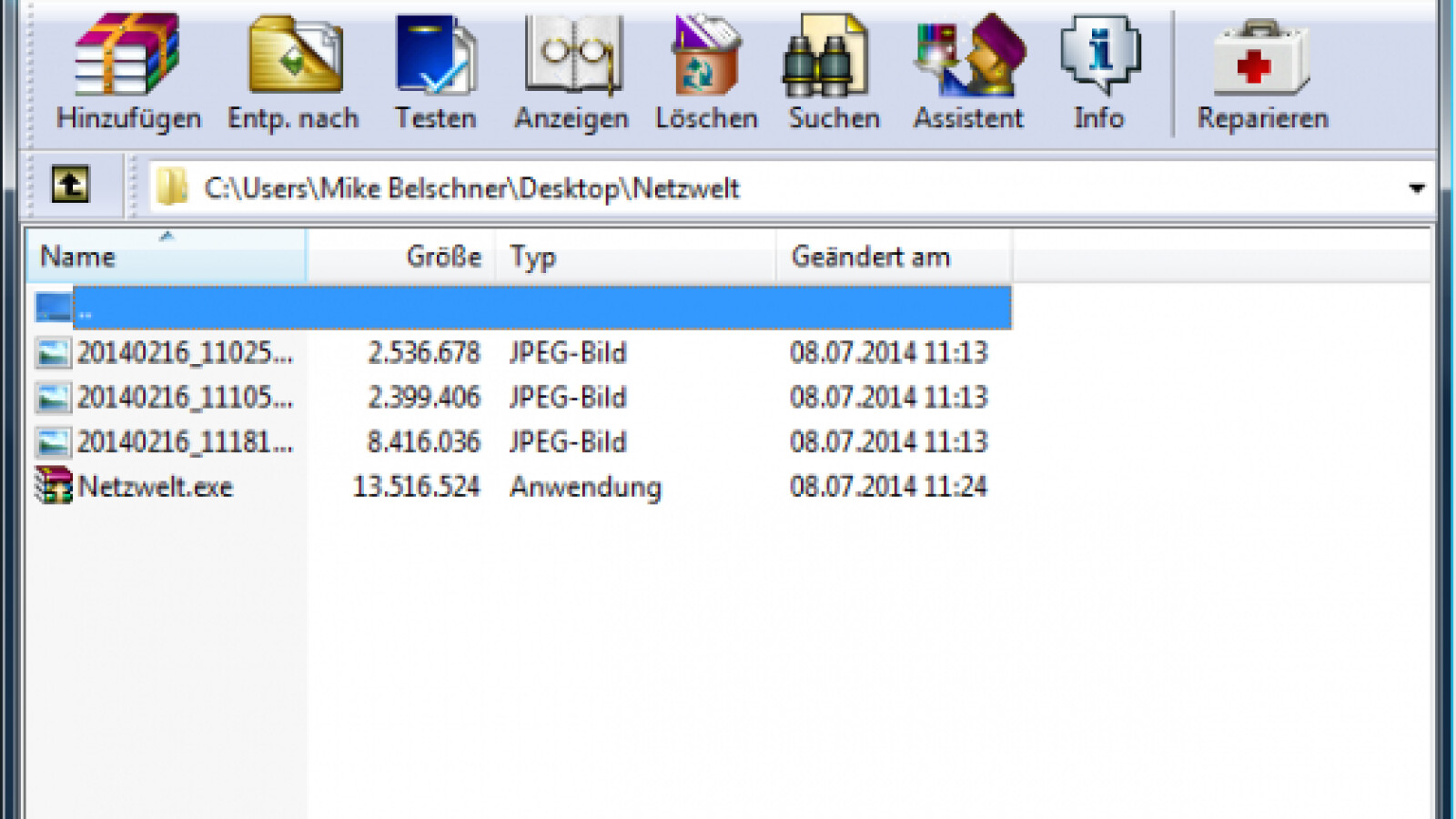Viewport: 1456px width, 819px height.
Task: Select file 20140216_11105...
Action: tap(185, 398)
